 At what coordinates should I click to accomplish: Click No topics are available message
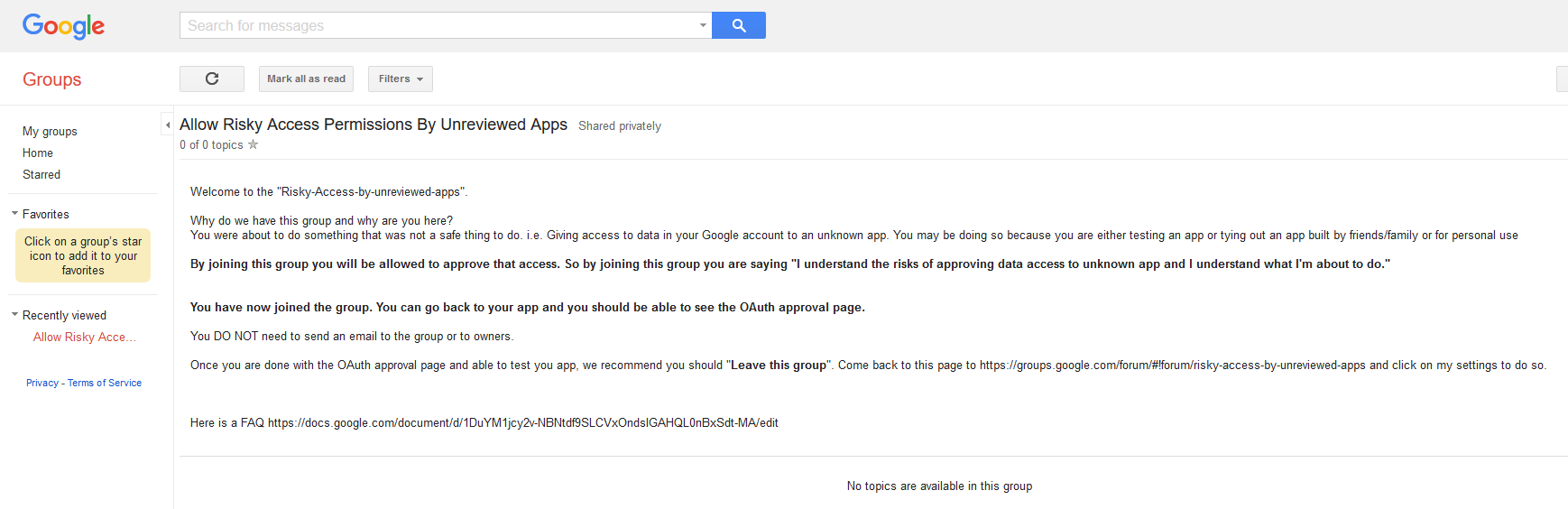(x=939, y=486)
